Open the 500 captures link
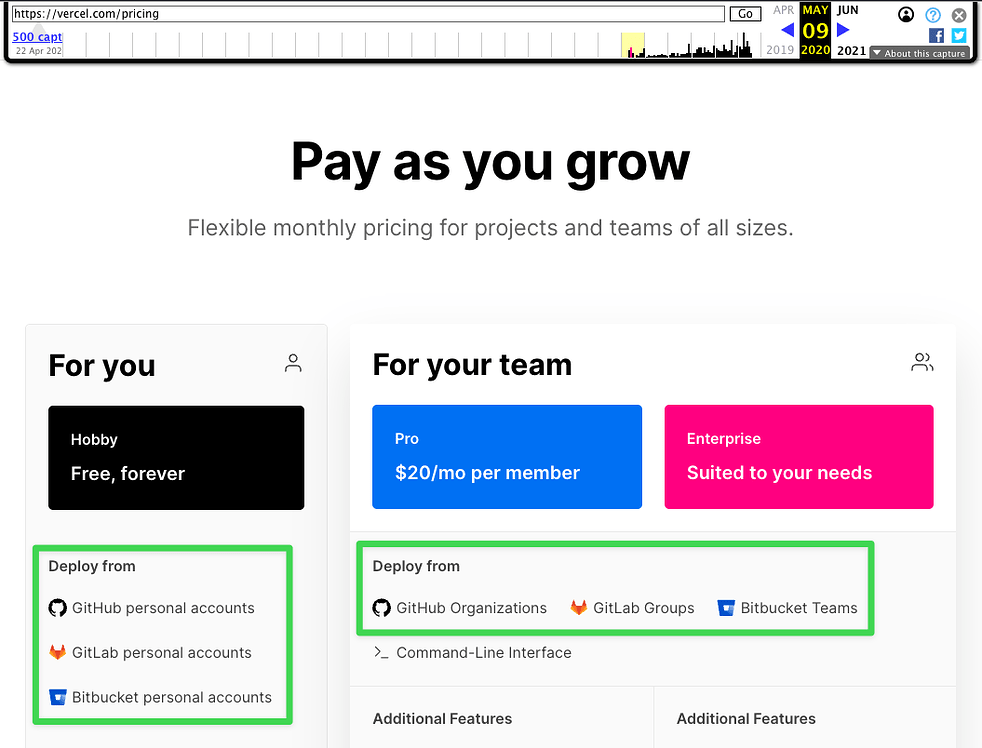This screenshot has width=982, height=748. point(37,37)
